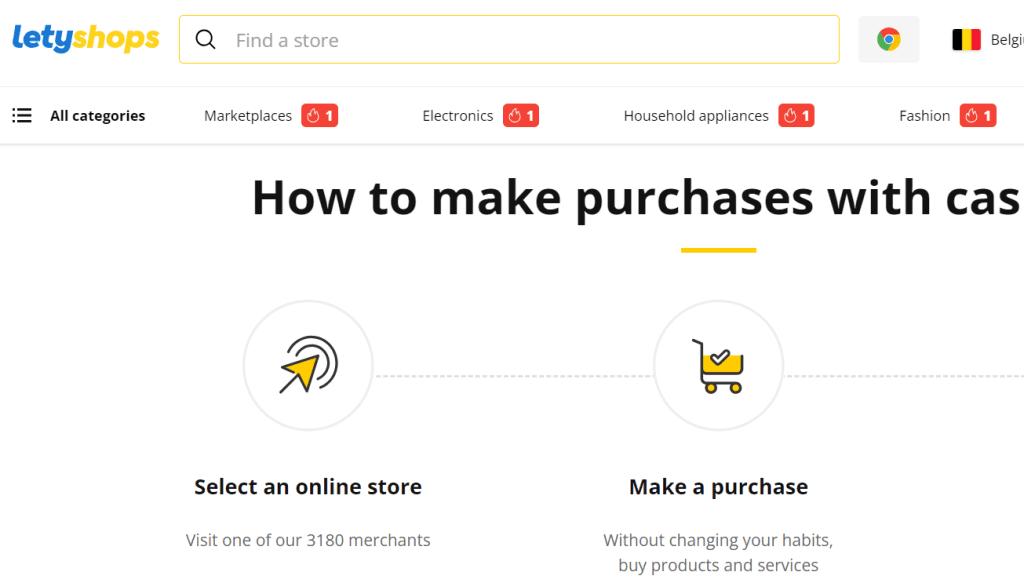
Task: Go to the Fashion category
Action: 924,116
